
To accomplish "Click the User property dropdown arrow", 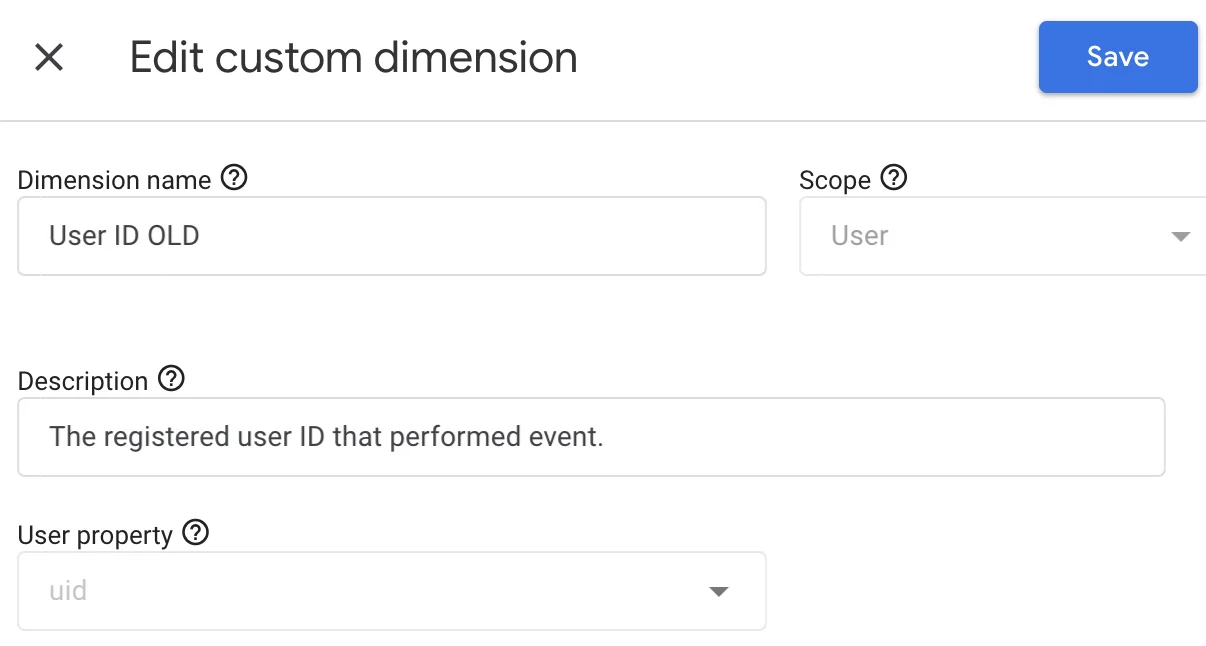I will click(x=718, y=591).
